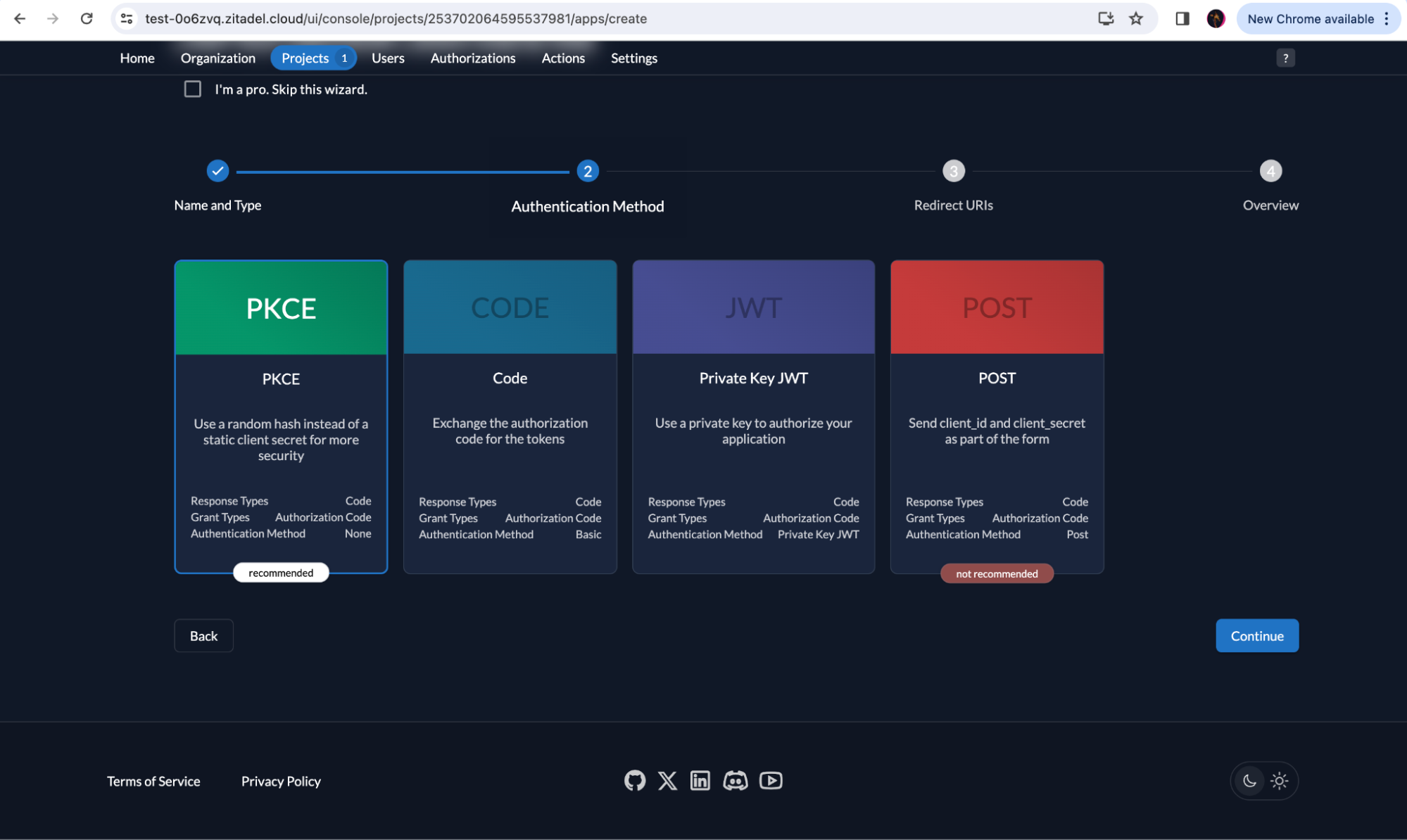Screen dimensions: 1407x840
Task: Open the Authorizations menu item
Action: (473, 58)
